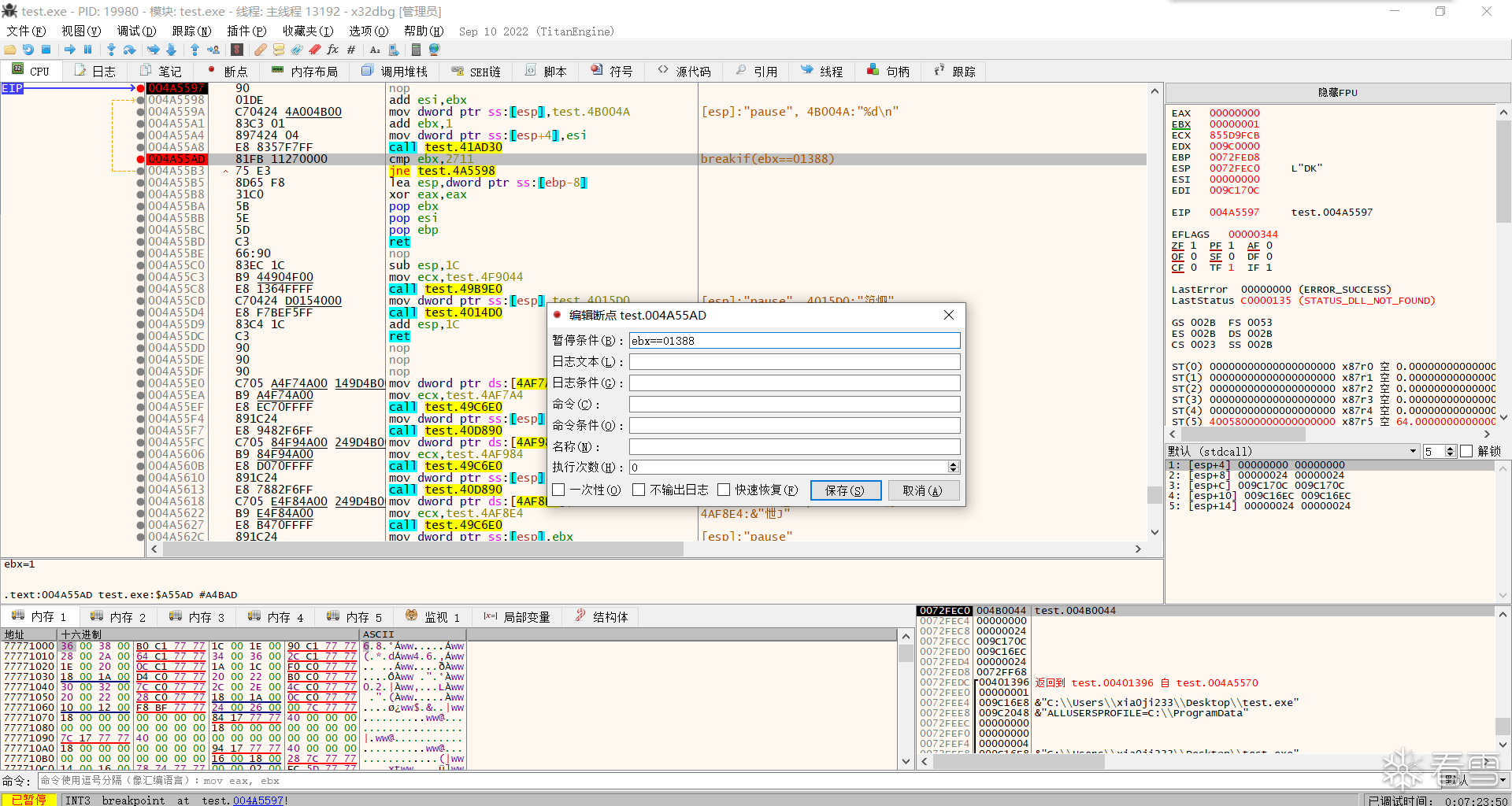Click the run till return icon
Screen dimensions: 1512x806
pyautogui.click(x=195, y=50)
